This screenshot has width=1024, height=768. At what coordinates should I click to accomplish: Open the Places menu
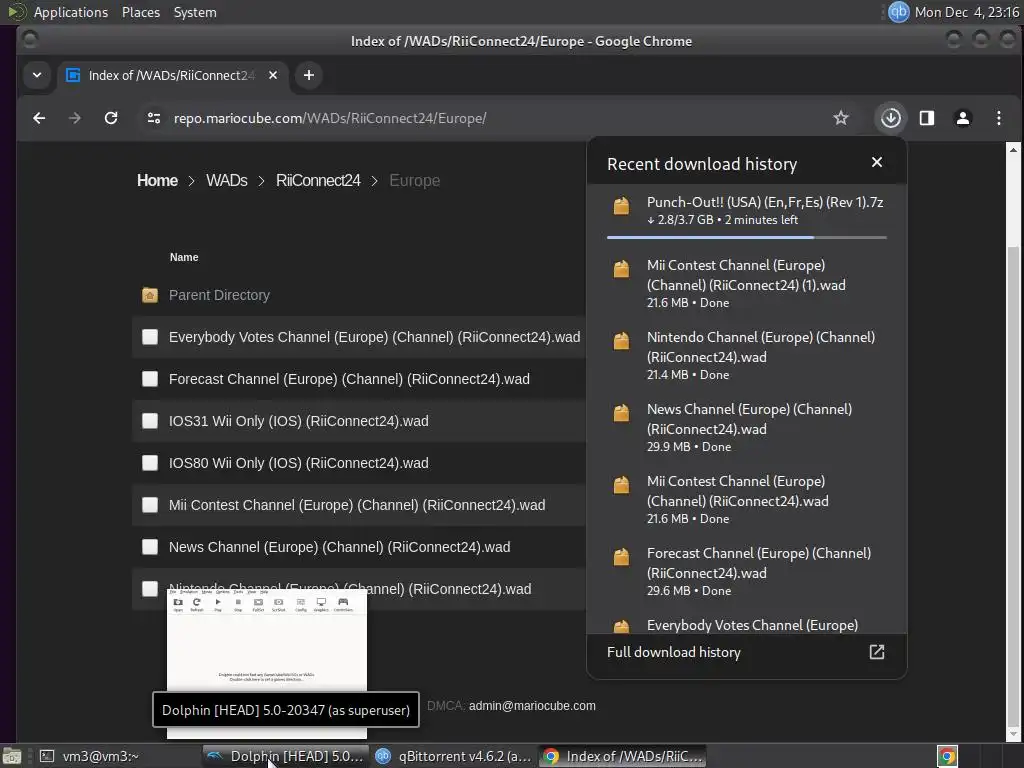[140, 12]
